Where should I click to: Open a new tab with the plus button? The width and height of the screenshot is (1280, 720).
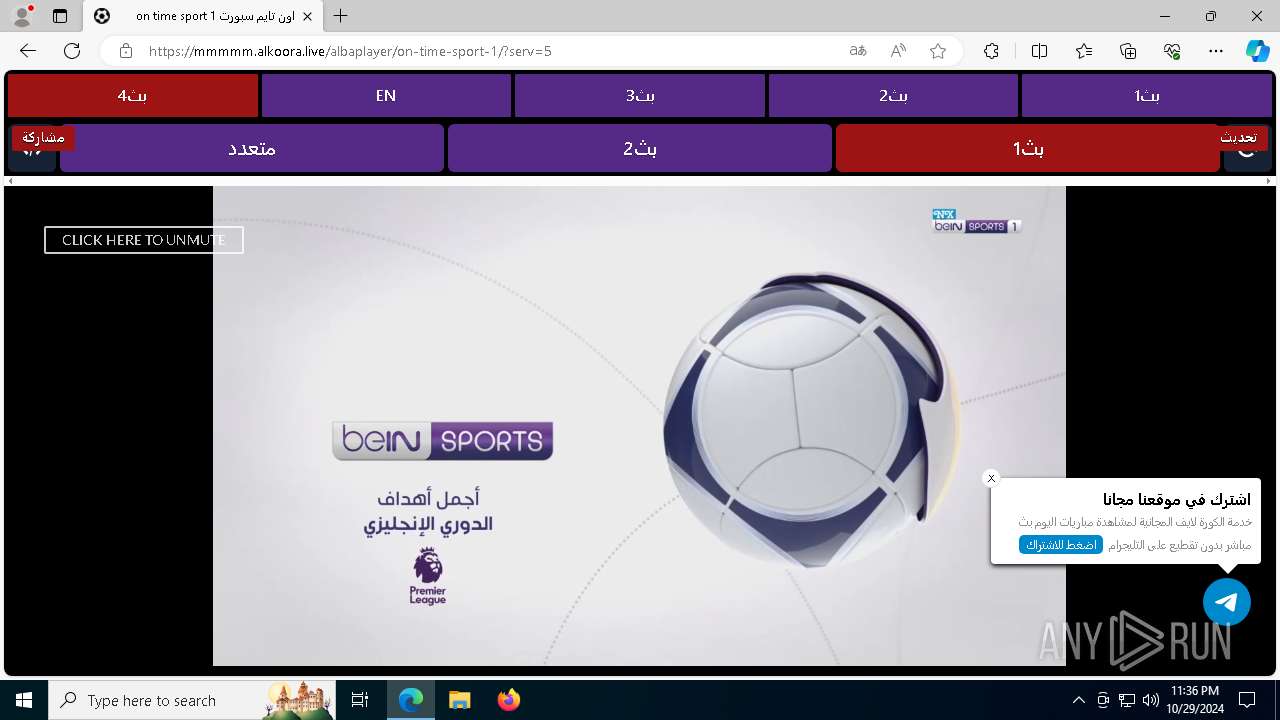click(341, 16)
